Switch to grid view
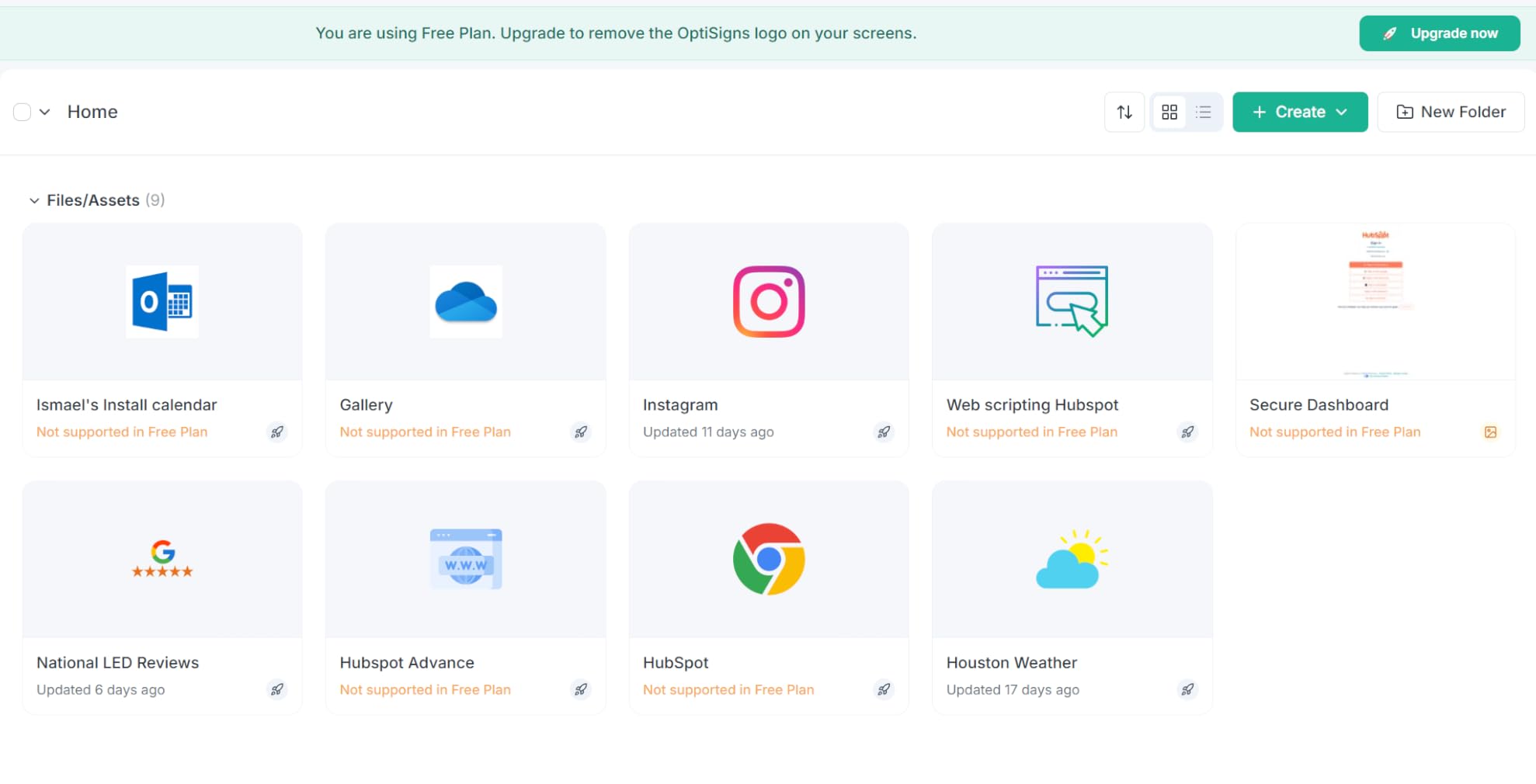 pyautogui.click(x=1169, y=112)
